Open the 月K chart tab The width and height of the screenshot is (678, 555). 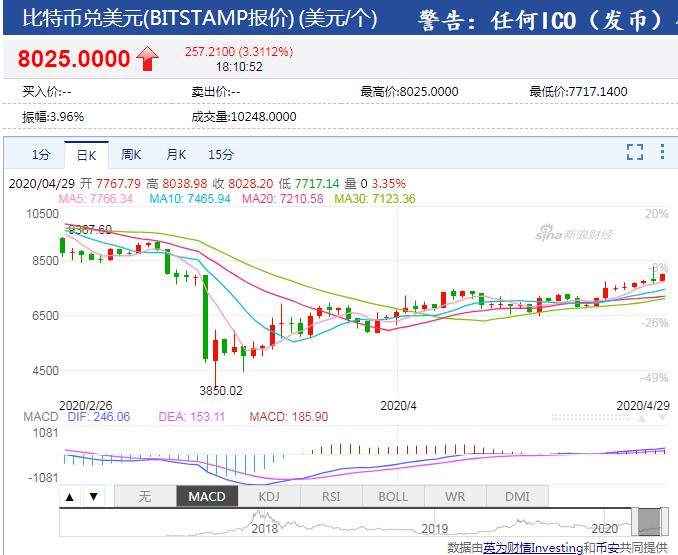point(176,154)
